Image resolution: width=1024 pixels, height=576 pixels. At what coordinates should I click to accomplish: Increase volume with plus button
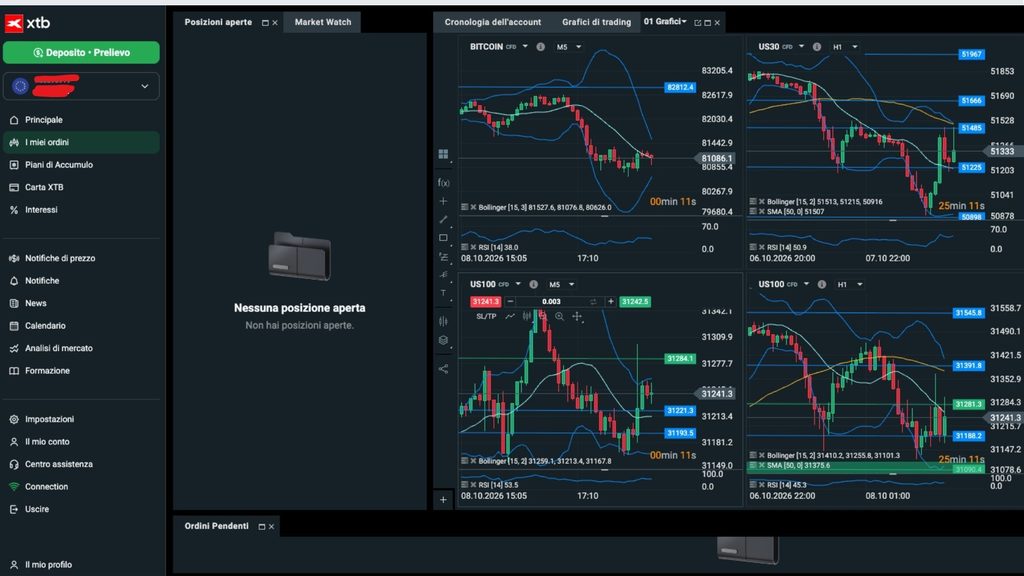coord(611,302)
